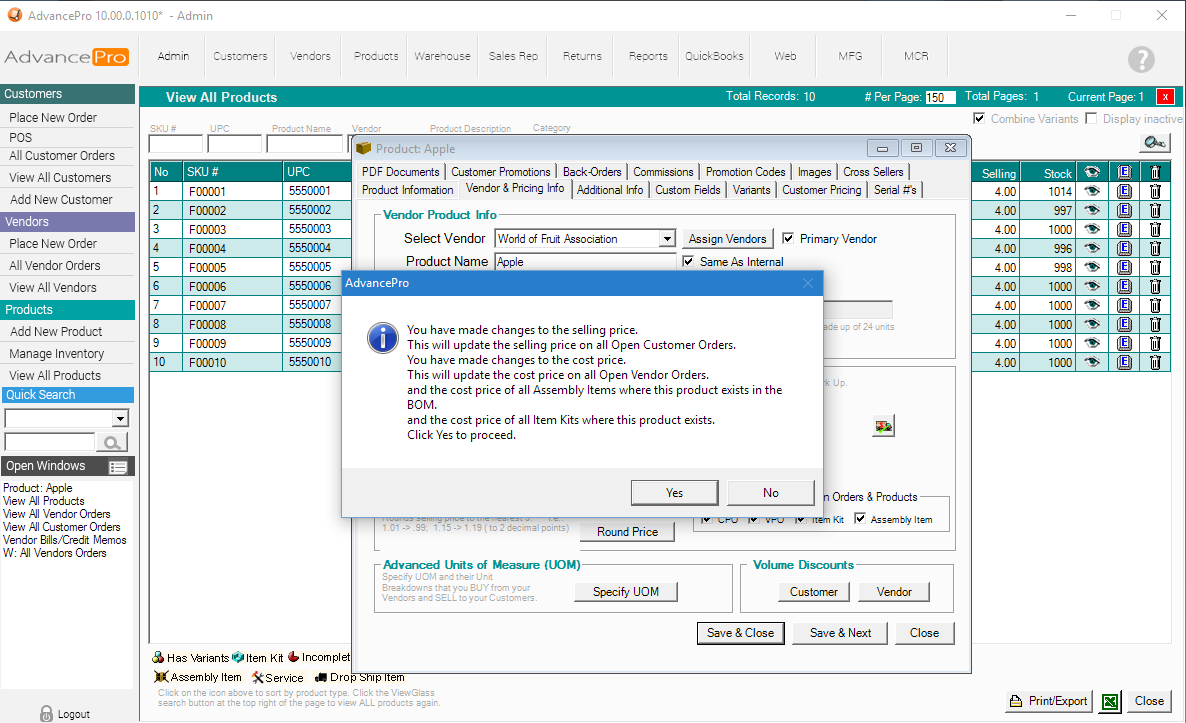Click the Per Page number field
This screenshot has width=1186, height=723.
pyautogui.click(x=940, y=98)
